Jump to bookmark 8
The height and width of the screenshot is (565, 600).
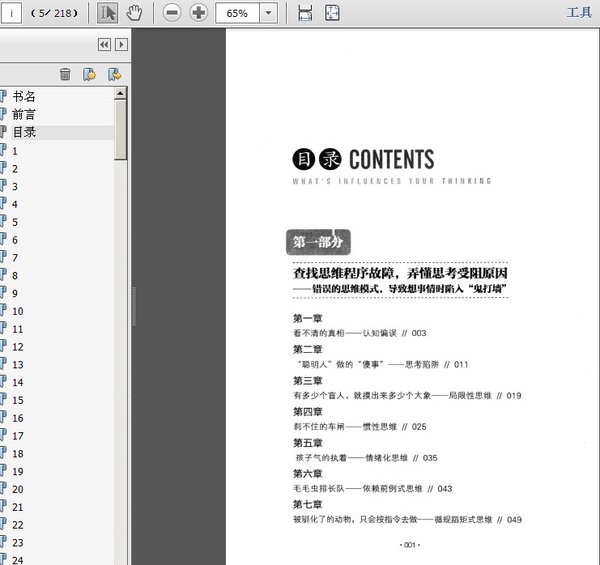coord(15,275)
